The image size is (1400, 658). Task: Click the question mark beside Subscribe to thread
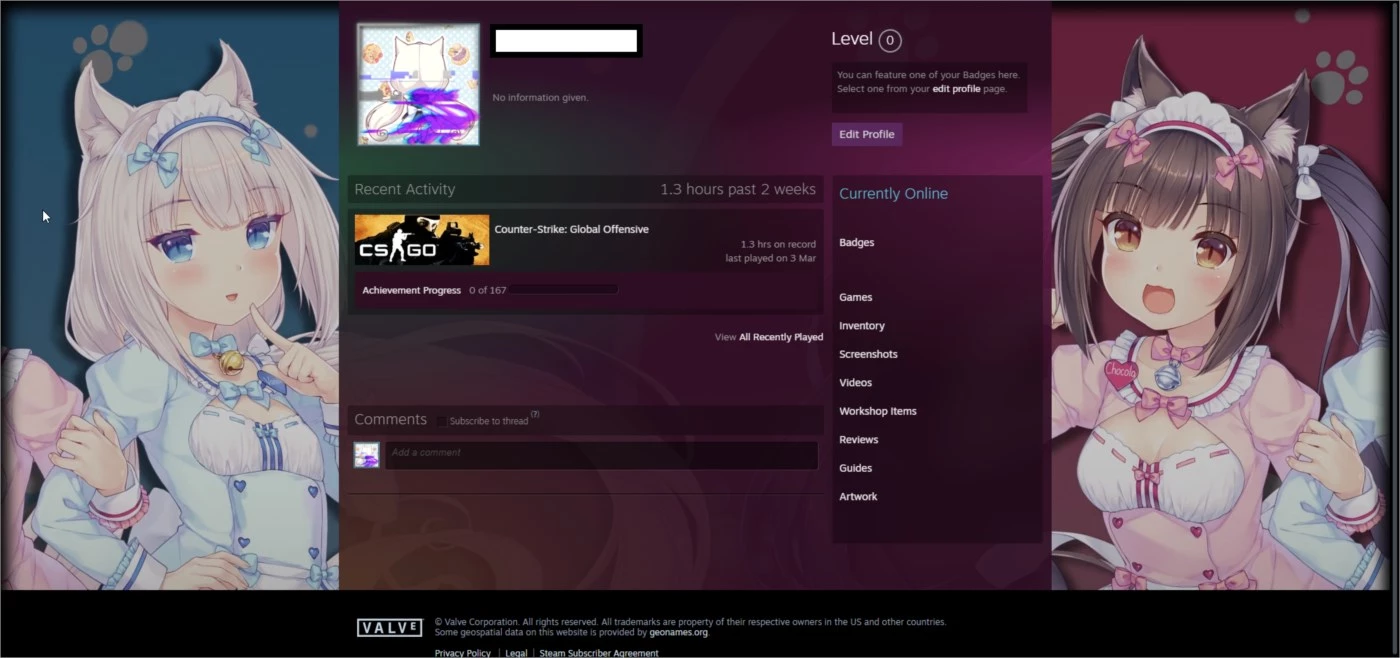click(x=535, y=414)
